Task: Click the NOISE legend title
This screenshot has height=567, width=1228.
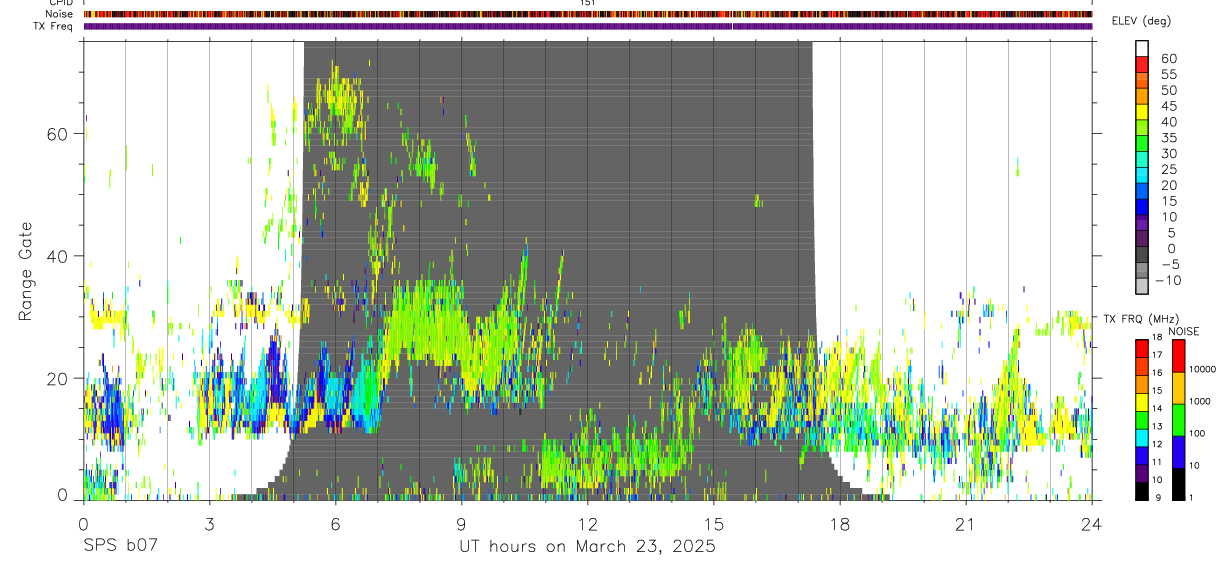Action: (x=1183, y=332)
